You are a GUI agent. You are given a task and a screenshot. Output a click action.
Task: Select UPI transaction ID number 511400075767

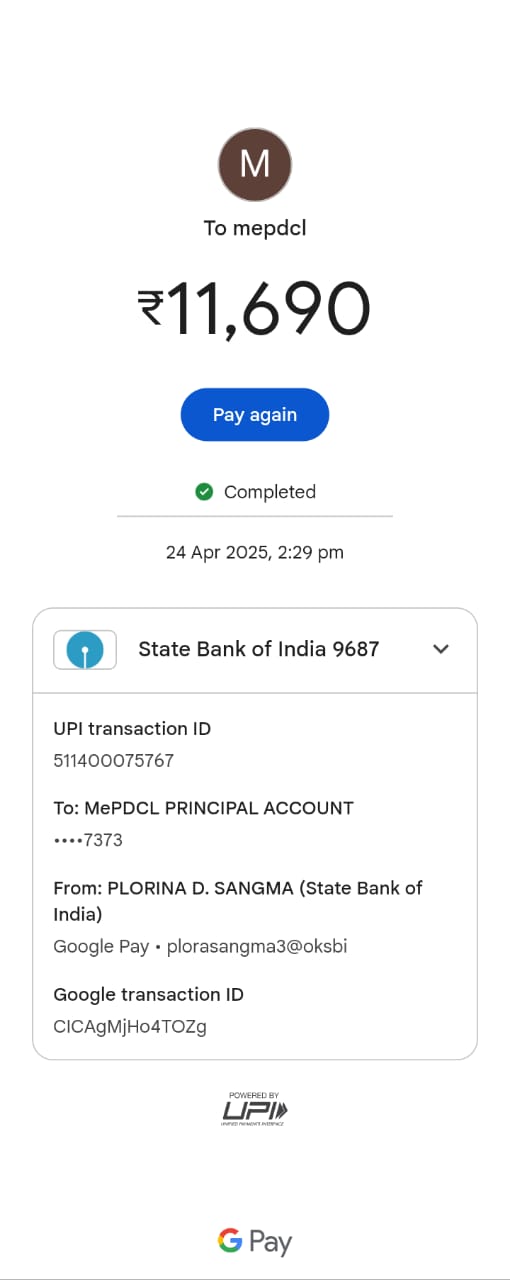click(x=114, y=761)
